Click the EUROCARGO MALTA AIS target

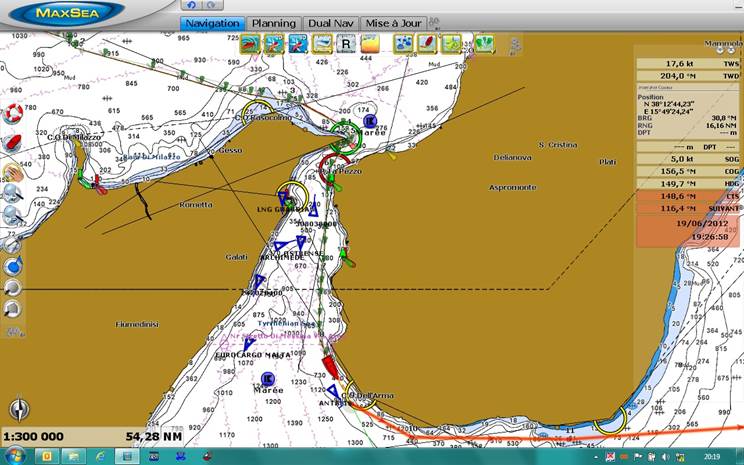(248, 344)
